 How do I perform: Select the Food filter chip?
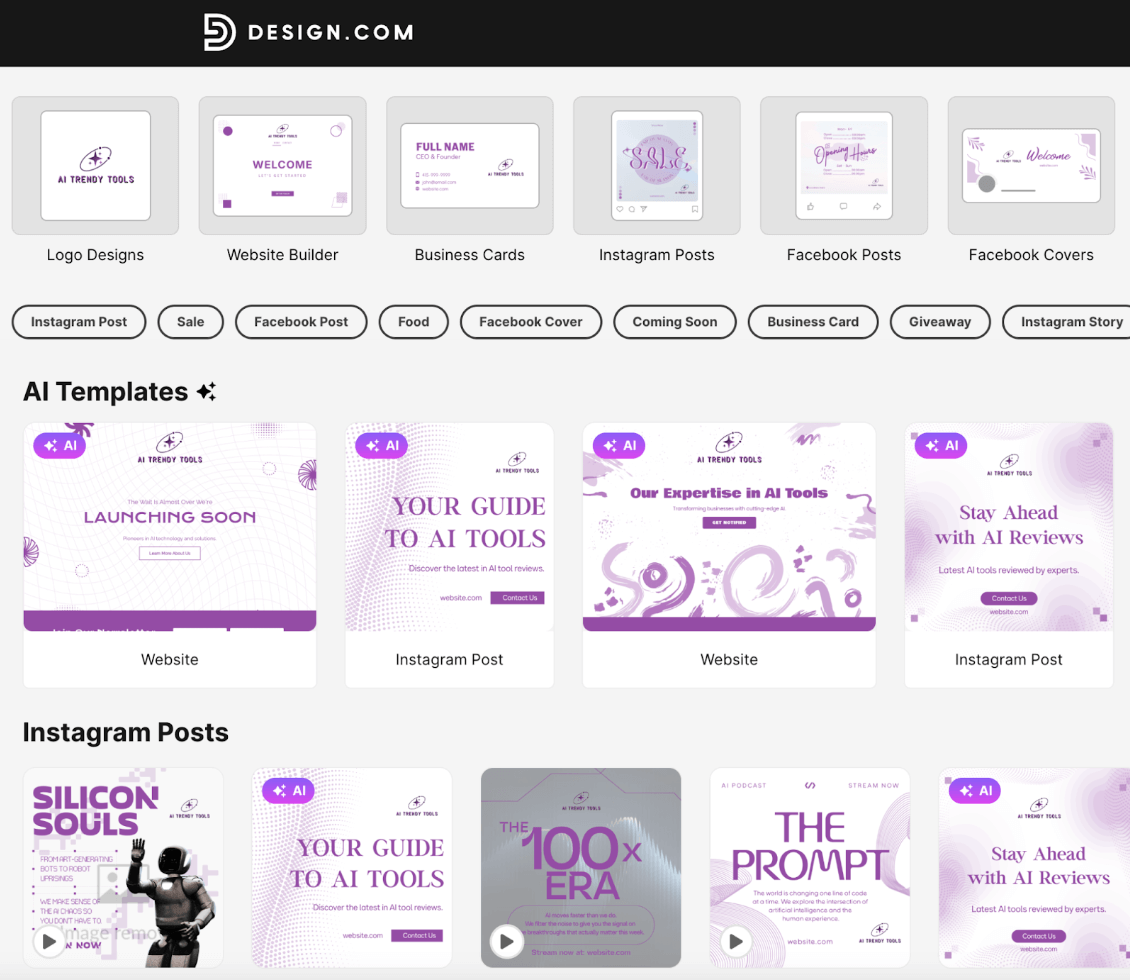coord(414,322)
